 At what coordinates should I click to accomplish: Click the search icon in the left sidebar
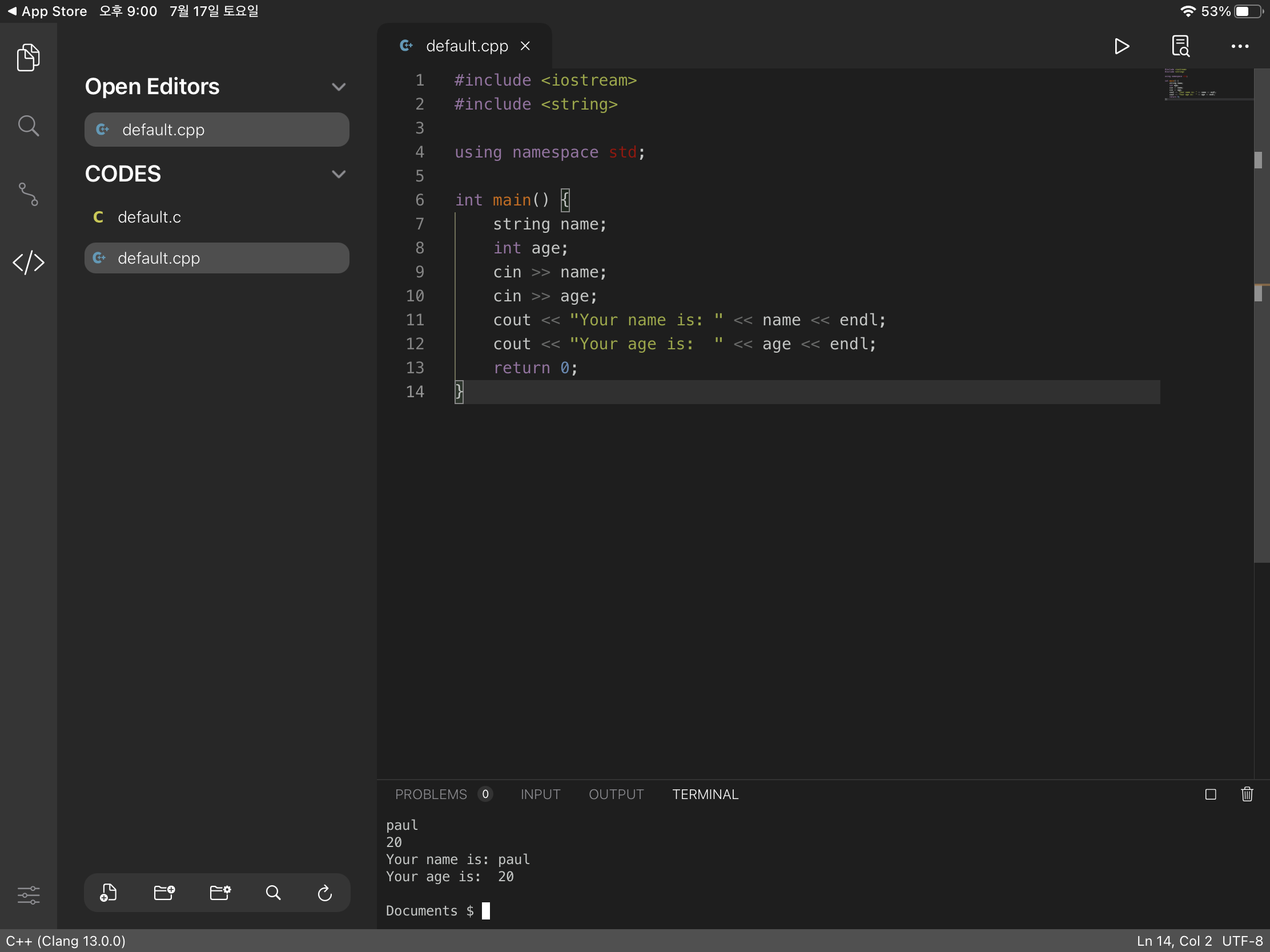tap(28, 126)
